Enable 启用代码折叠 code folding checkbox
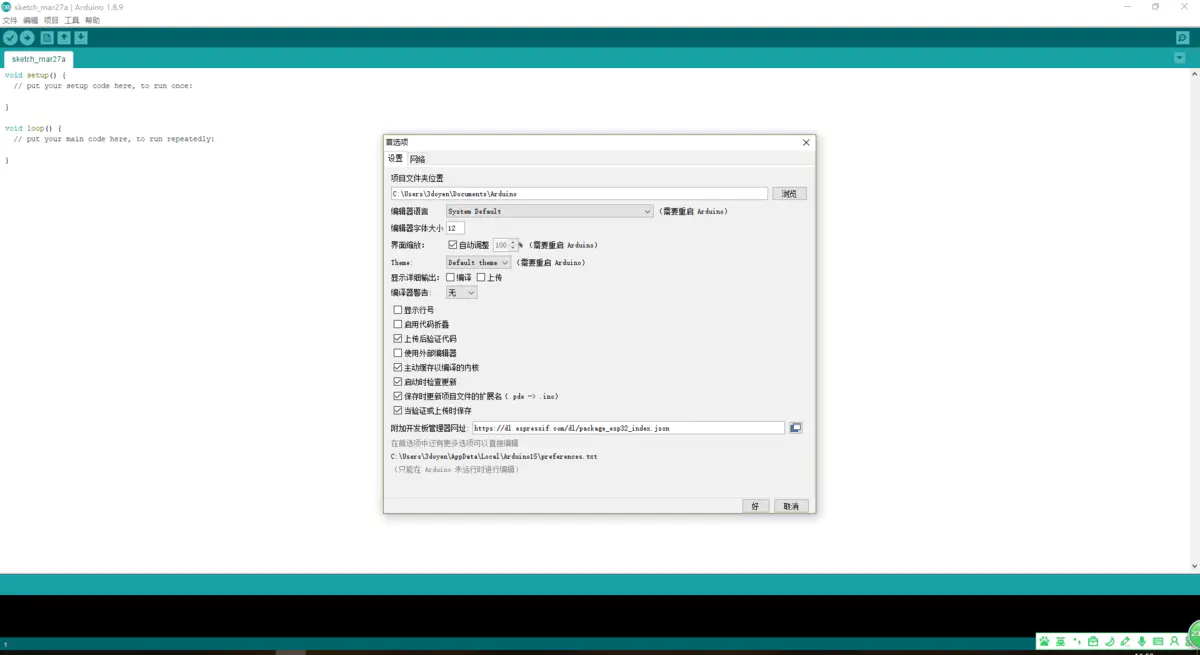The height and width of the screenshot is (655, 1200). coord(398,324)
